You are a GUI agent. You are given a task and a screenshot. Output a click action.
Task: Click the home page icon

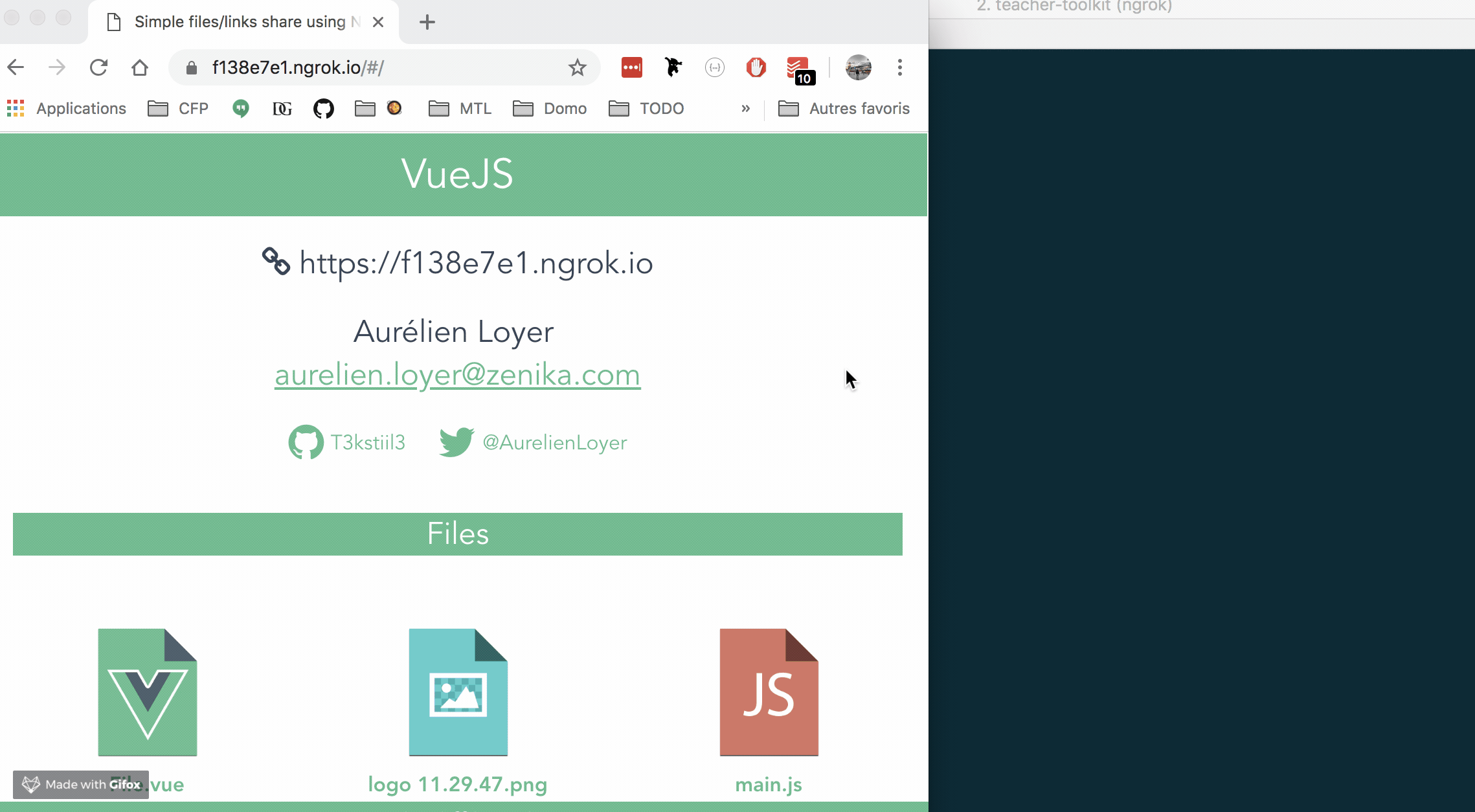point(140,67)
